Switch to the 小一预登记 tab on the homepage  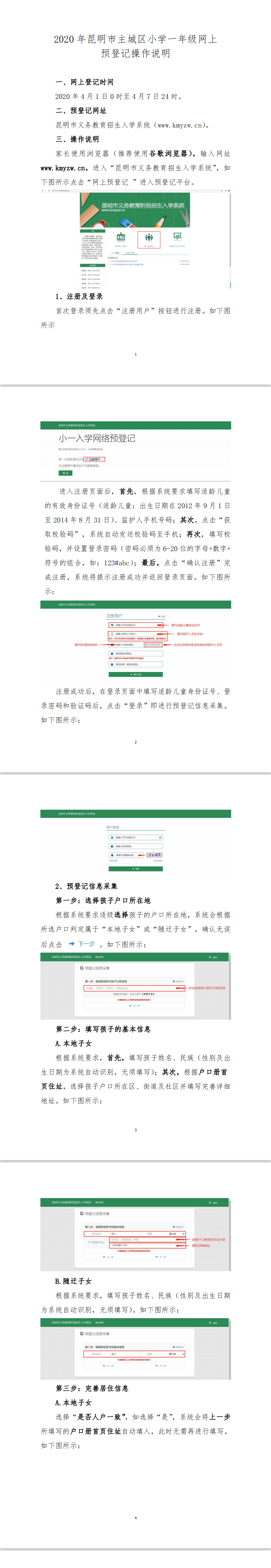tap(115, 253)
